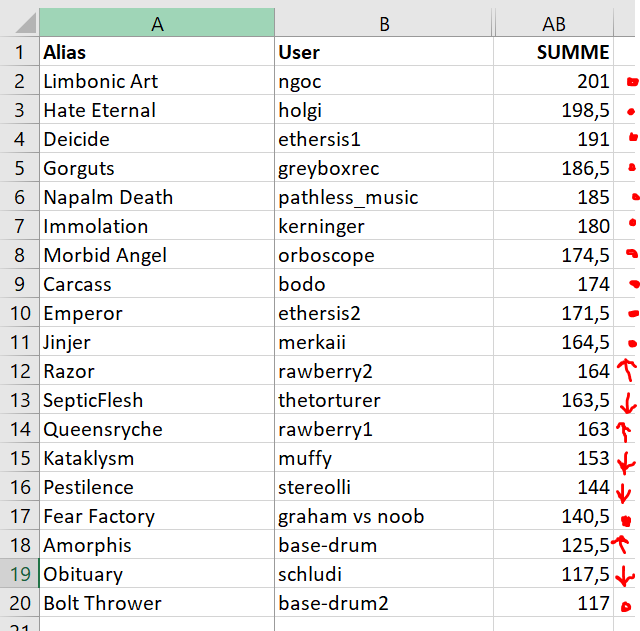Screen dimensions: 640x631
Task: Select Bolt Thrower's score cell 117
Action: pos(553,603)
